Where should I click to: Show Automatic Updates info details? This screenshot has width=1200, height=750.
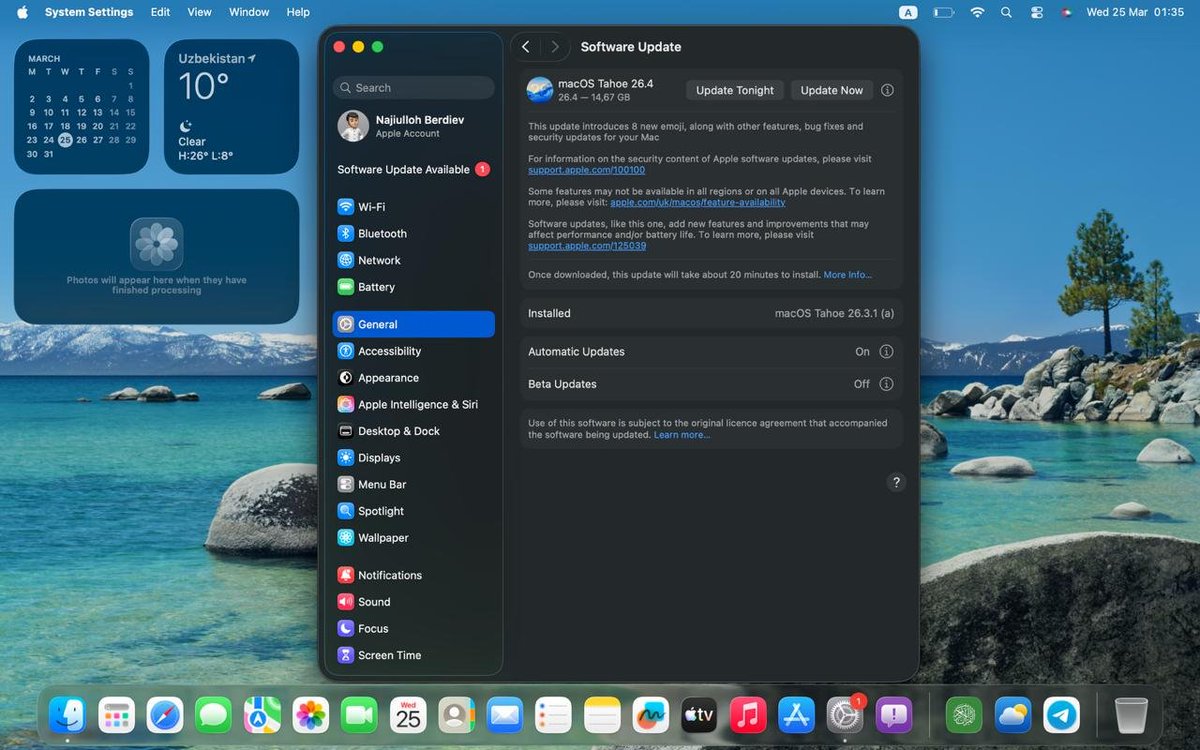[886, 352]
